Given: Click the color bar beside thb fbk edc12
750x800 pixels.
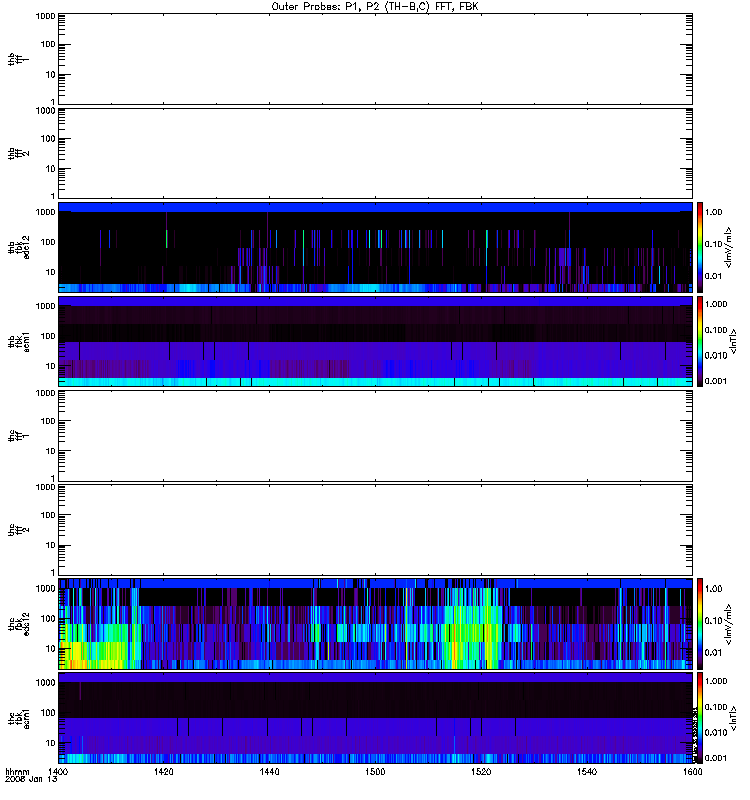Looking at the screenshot, I should point(700,247).
